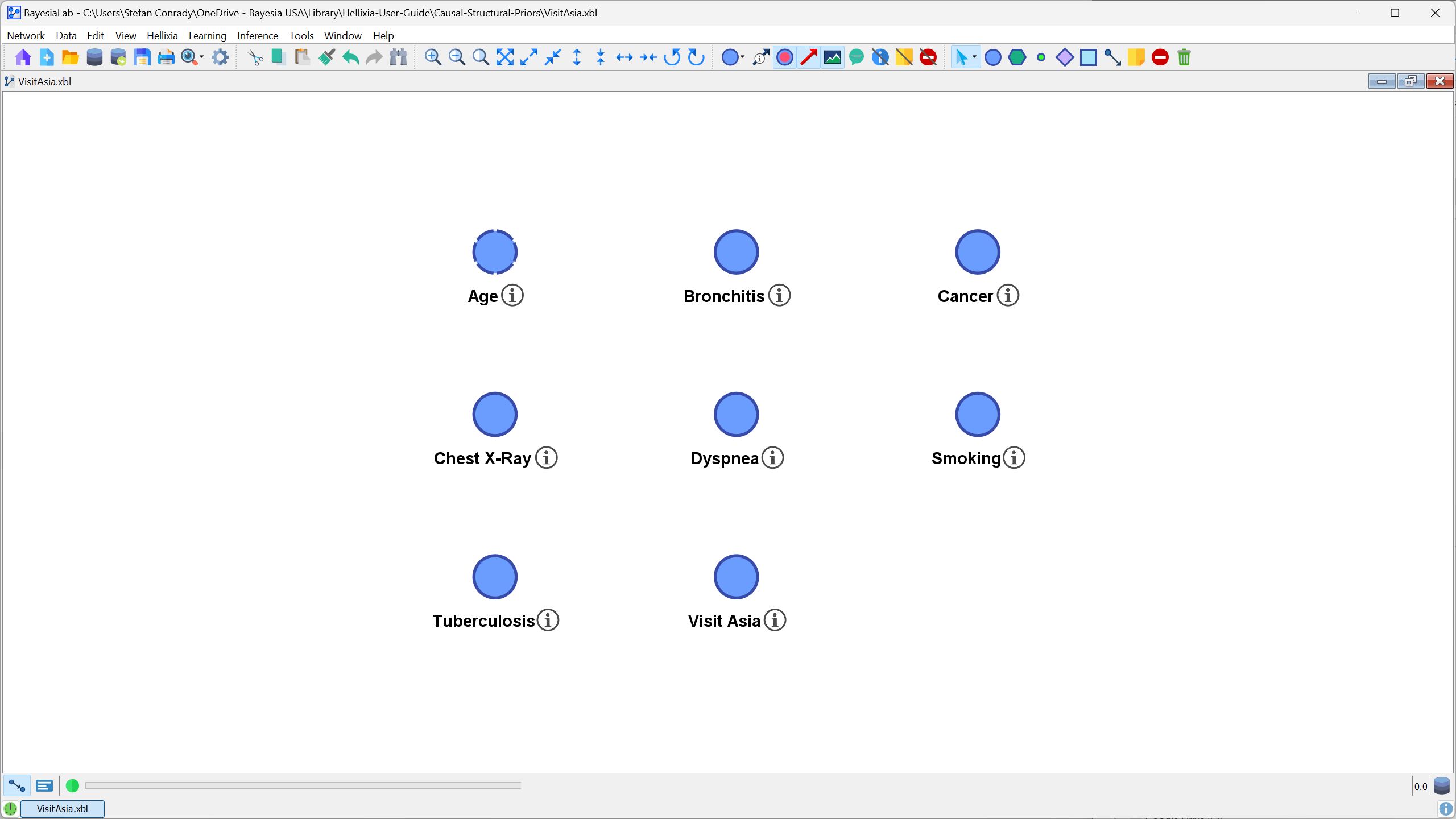The image size is (1456, 819).
Task: Open the Learning menu
Action: pyautogui.click(x=207, y=36)
